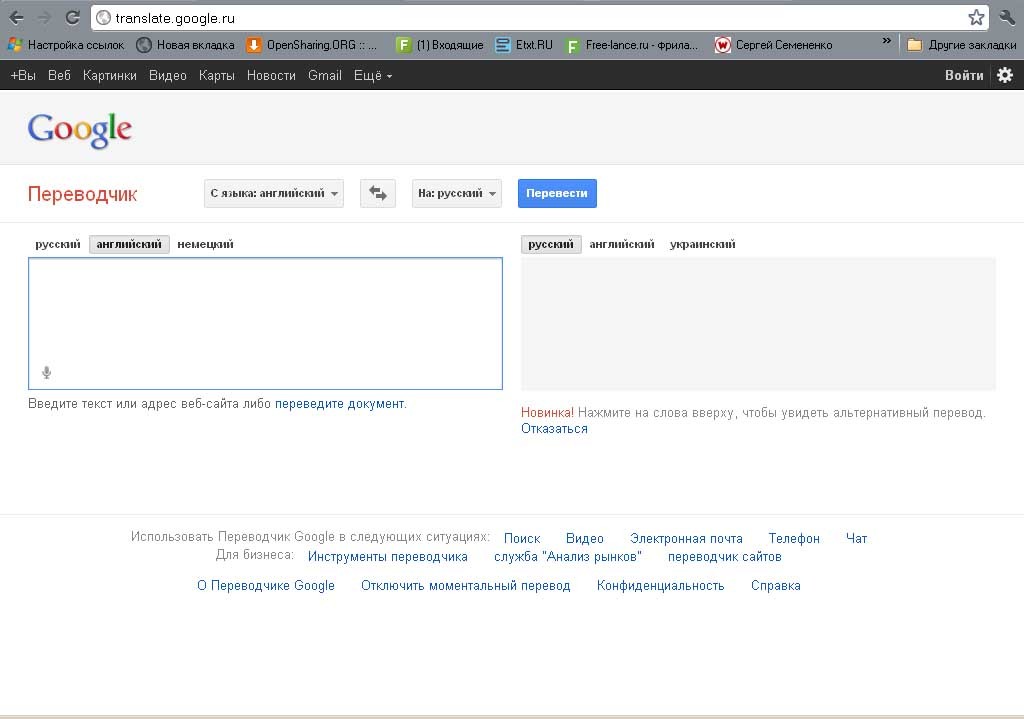The width and height of the screenshot is (1024, 719).
Task: Click the Google logo
Action: (80, 129)
